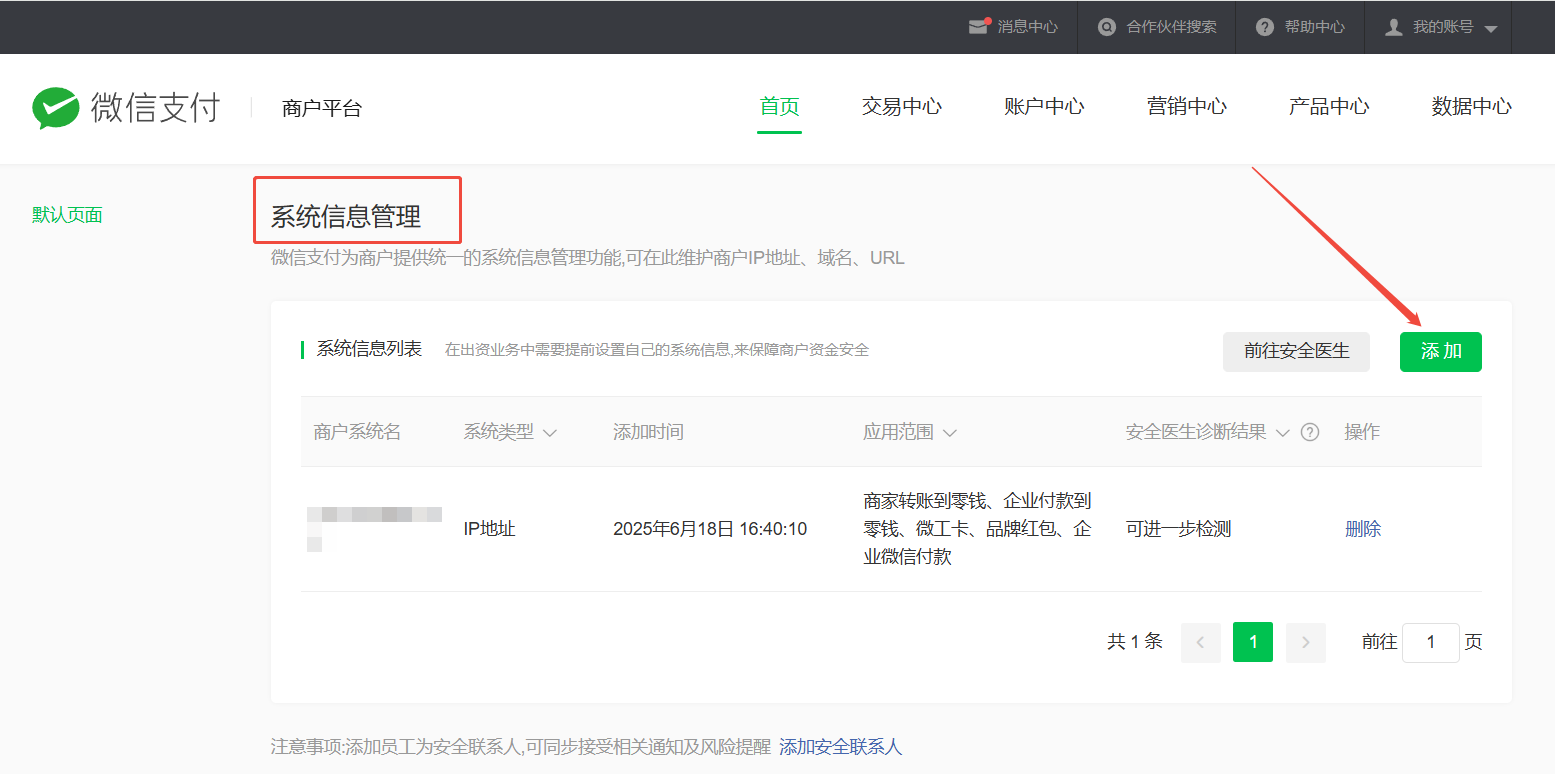
Task: Go to previous page arrow
Action: click(1201, 642)
